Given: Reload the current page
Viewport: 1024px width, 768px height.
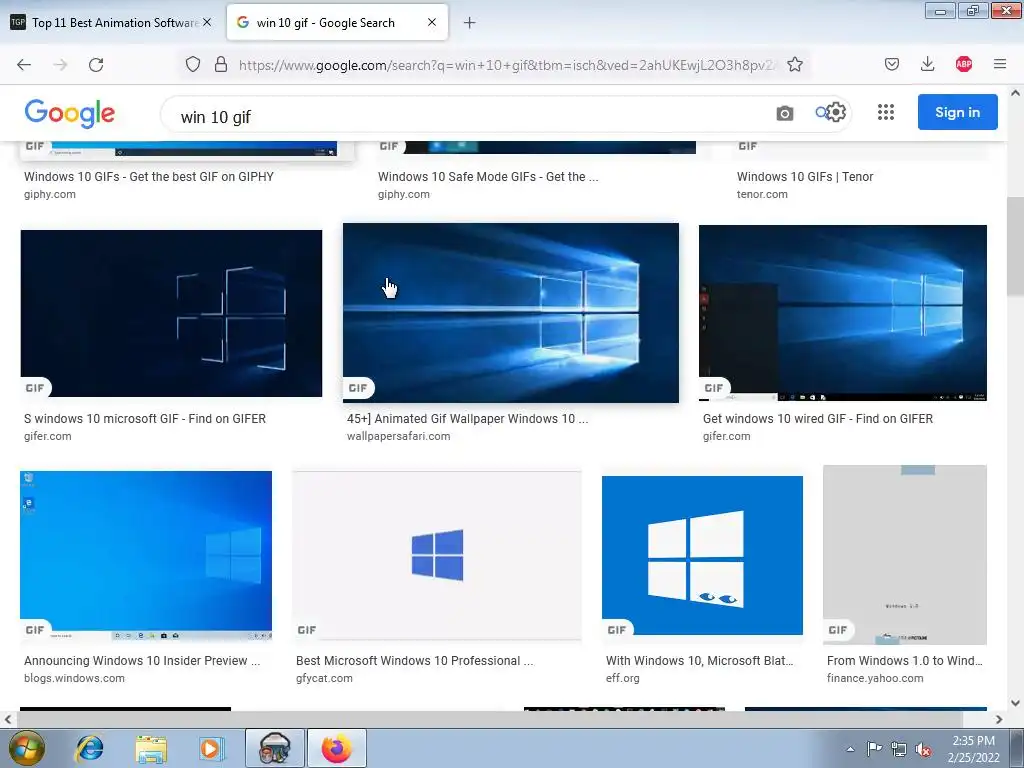Looking at the screenshot, I should pos(96,64).
